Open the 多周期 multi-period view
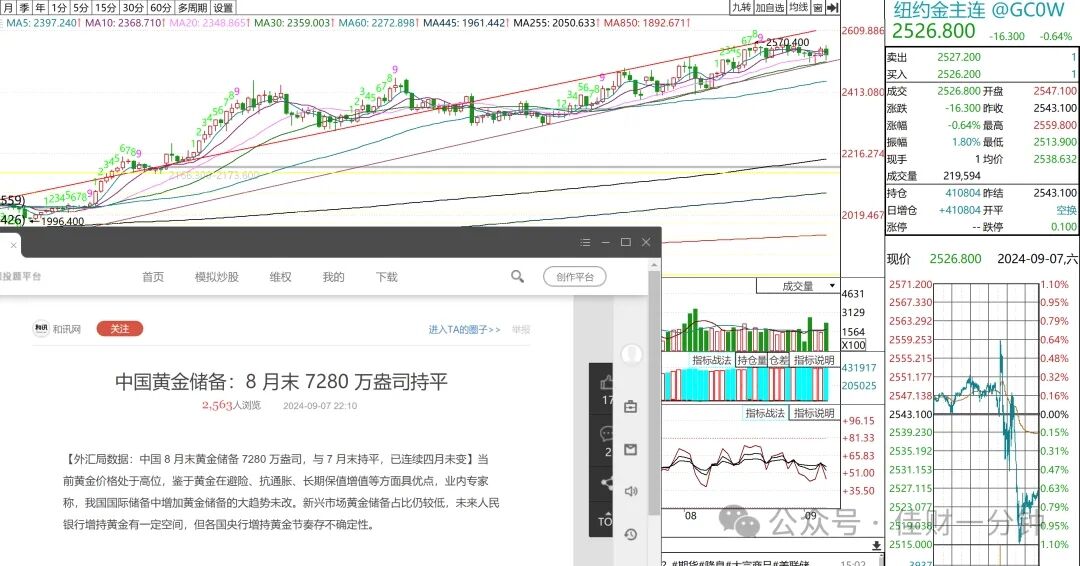1080x566 pixels. point(192,8)
